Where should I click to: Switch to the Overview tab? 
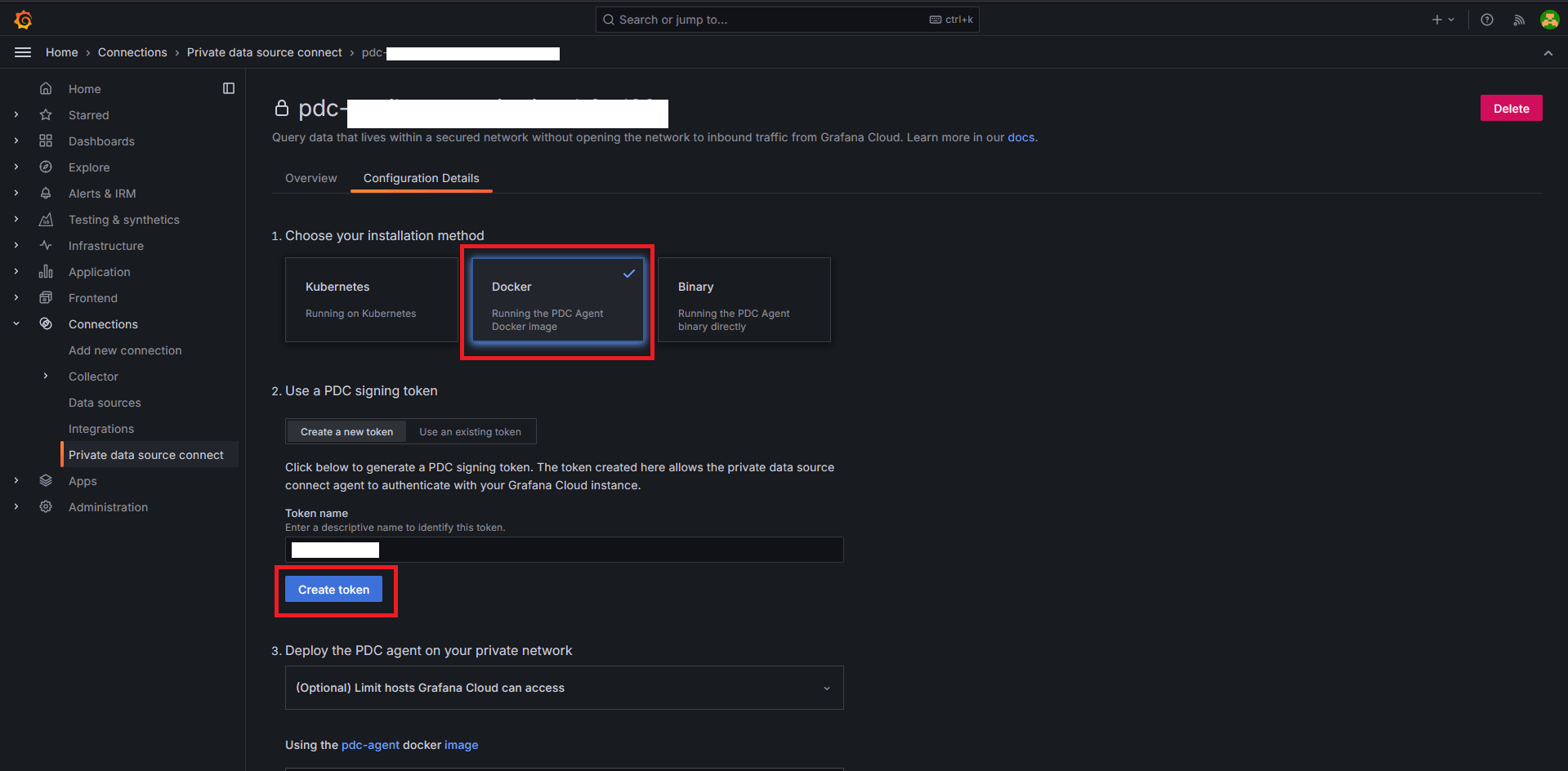(x=310, y=178)
